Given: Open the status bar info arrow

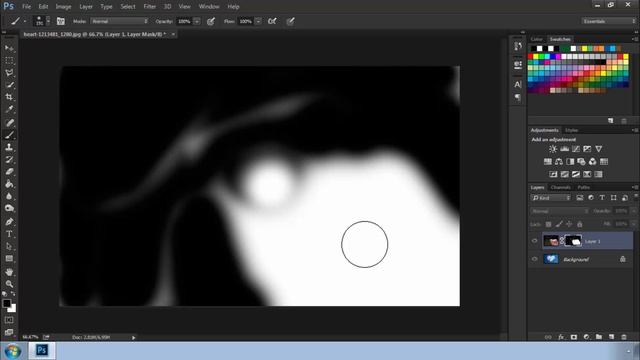Looking at the screenshot, I should click(133, 338).
